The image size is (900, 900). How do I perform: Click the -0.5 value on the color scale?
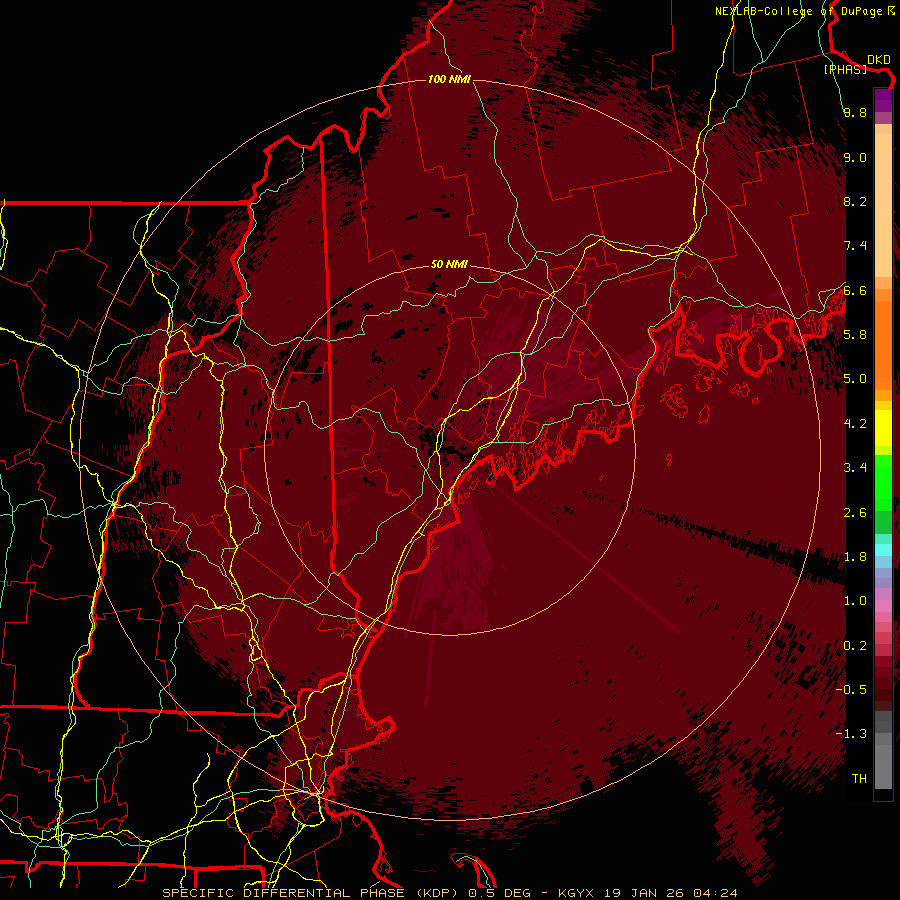click(851, 690)
